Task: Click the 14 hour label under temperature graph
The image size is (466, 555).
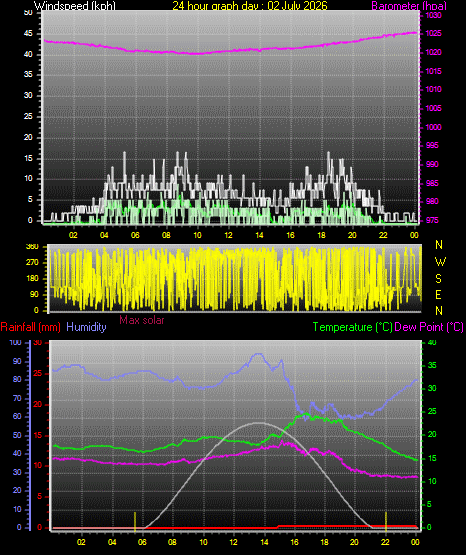Action: pos(264,542)
